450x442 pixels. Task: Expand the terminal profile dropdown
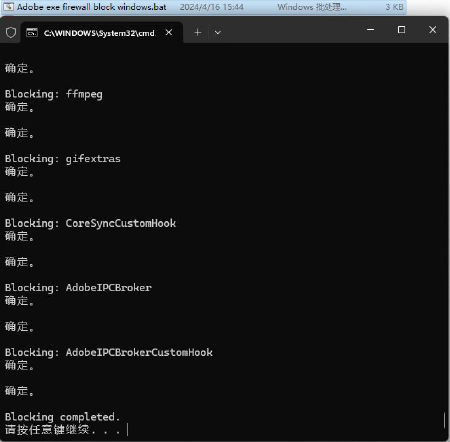point(218,32)
